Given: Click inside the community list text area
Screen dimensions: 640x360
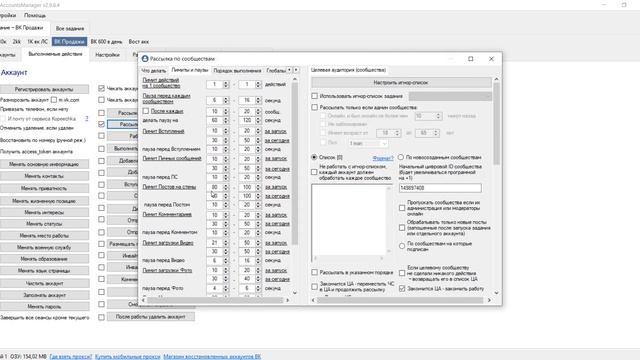Looking at the screenshot, I should coord(349,220).
